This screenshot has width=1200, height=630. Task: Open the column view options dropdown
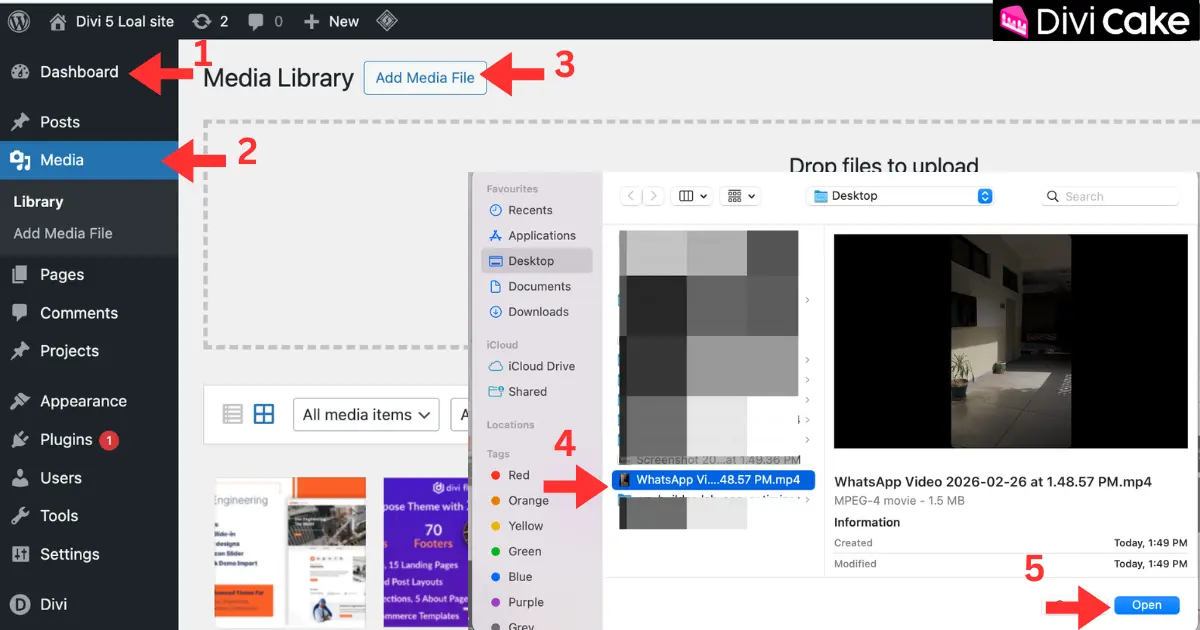692,196
